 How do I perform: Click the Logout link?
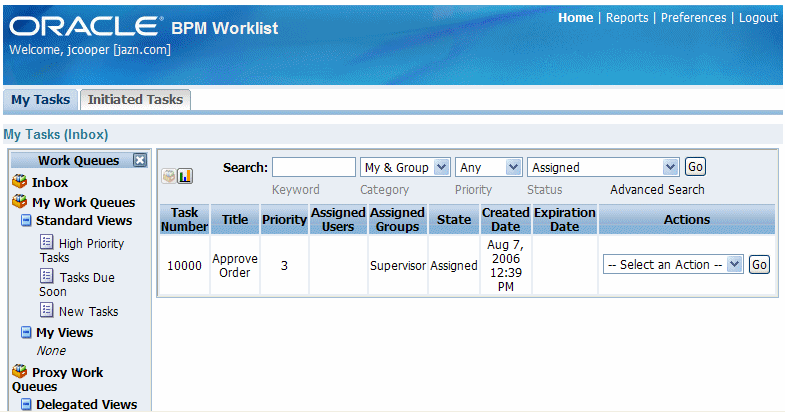pos(758,18)
